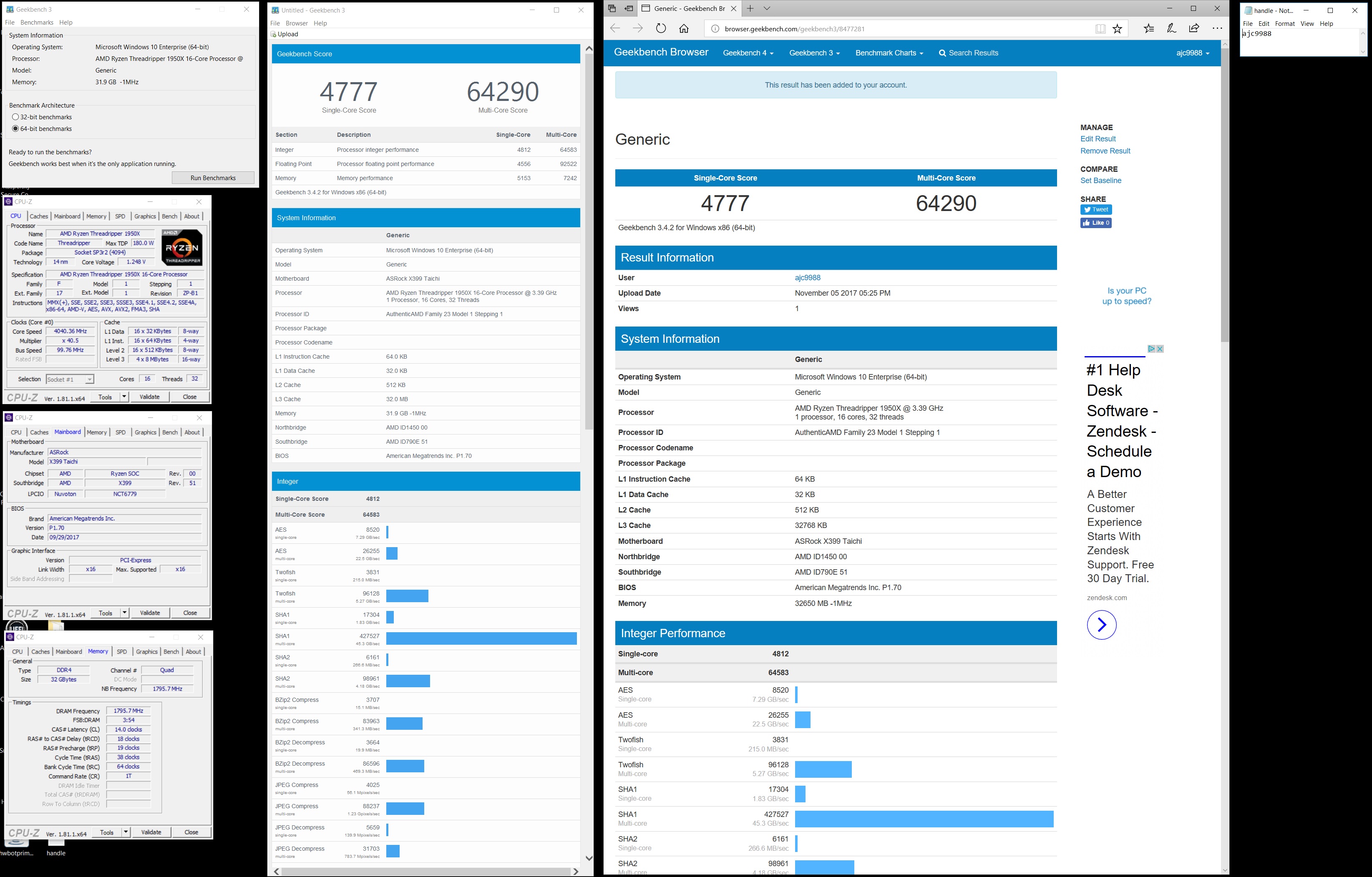Click the Facebook Like button
This screenshot has height=877, width=1372.
[x=1096, y=223]
